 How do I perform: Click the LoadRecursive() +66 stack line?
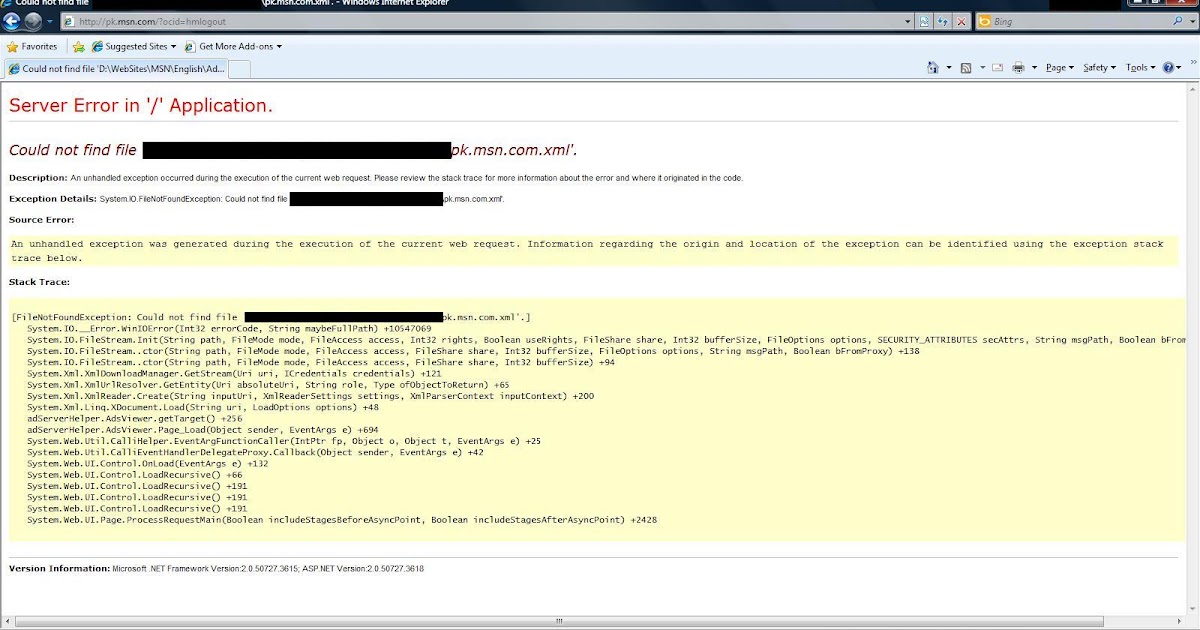135,474
